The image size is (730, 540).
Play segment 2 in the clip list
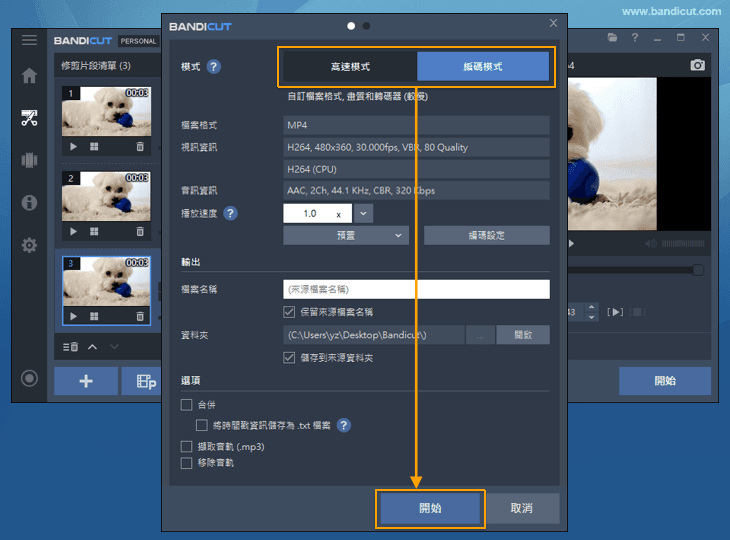pyautogui.click(x=73, y=231)
